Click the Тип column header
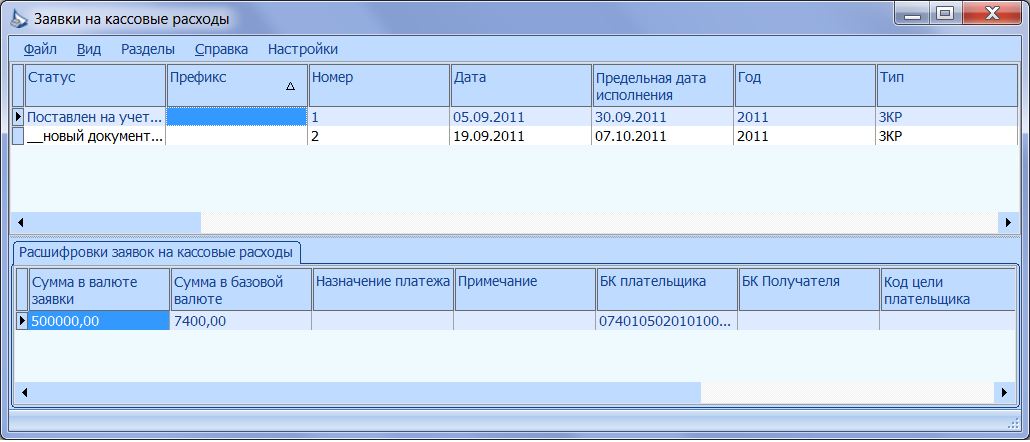Viewport: 1030px width, 442px height. 947,85
